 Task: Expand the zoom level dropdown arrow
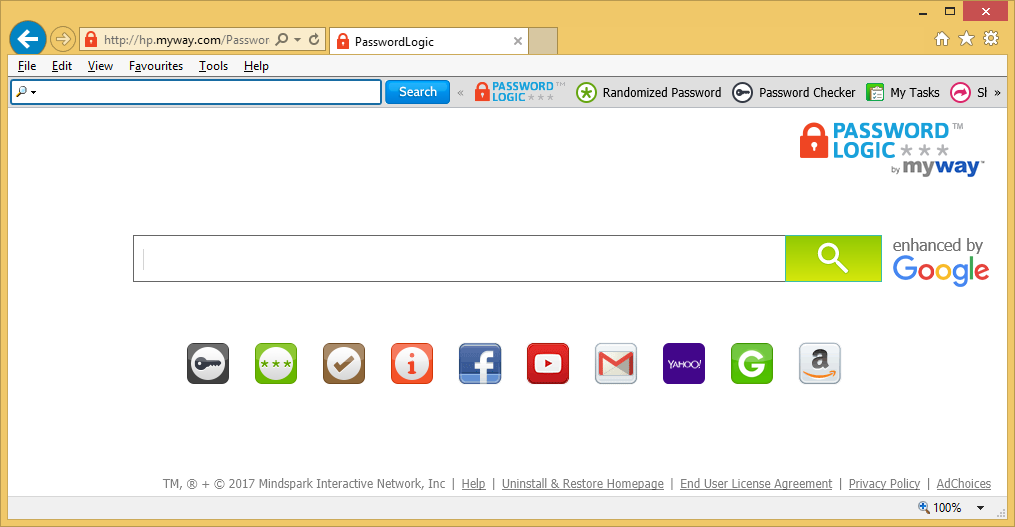click(981, 508)
